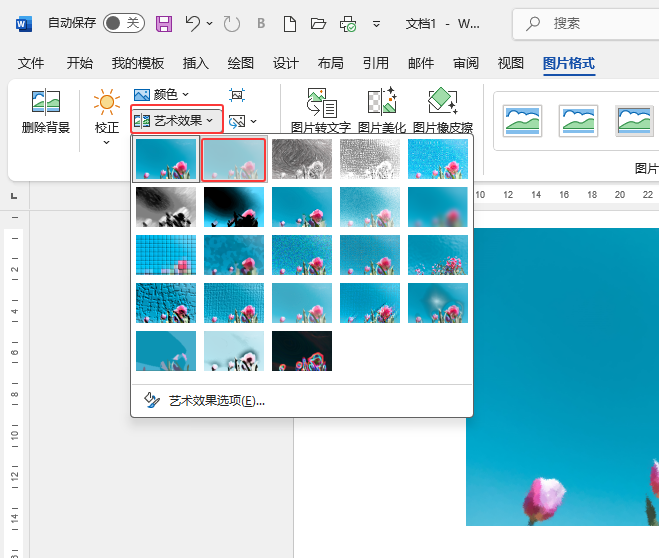Open 艺术效果选项(E)... menu entry
The height and width of the screenshot is (558, 659).
pyautogui.click(x=302, y=401)
